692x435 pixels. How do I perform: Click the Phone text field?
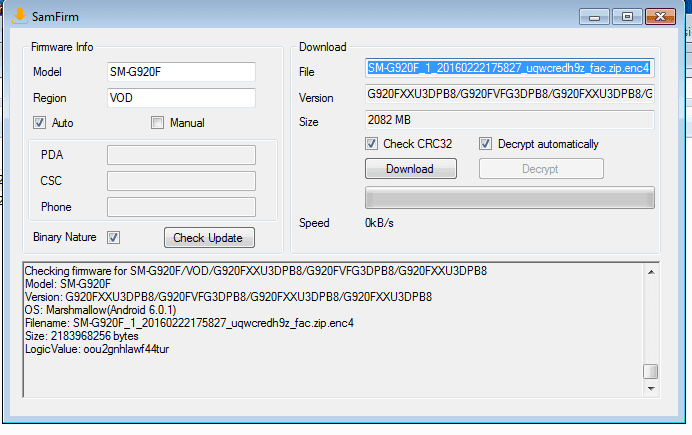click(181, 207)
